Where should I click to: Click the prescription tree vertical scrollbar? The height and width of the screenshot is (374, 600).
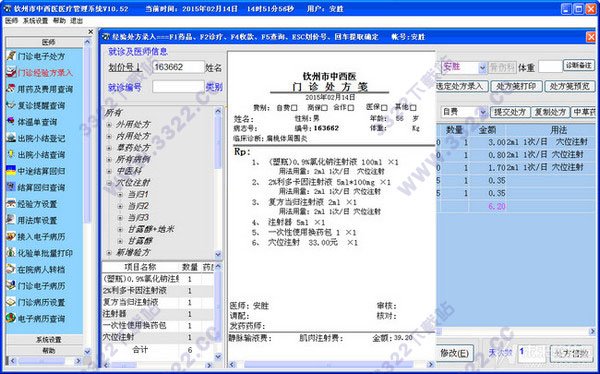pos(218,183)
